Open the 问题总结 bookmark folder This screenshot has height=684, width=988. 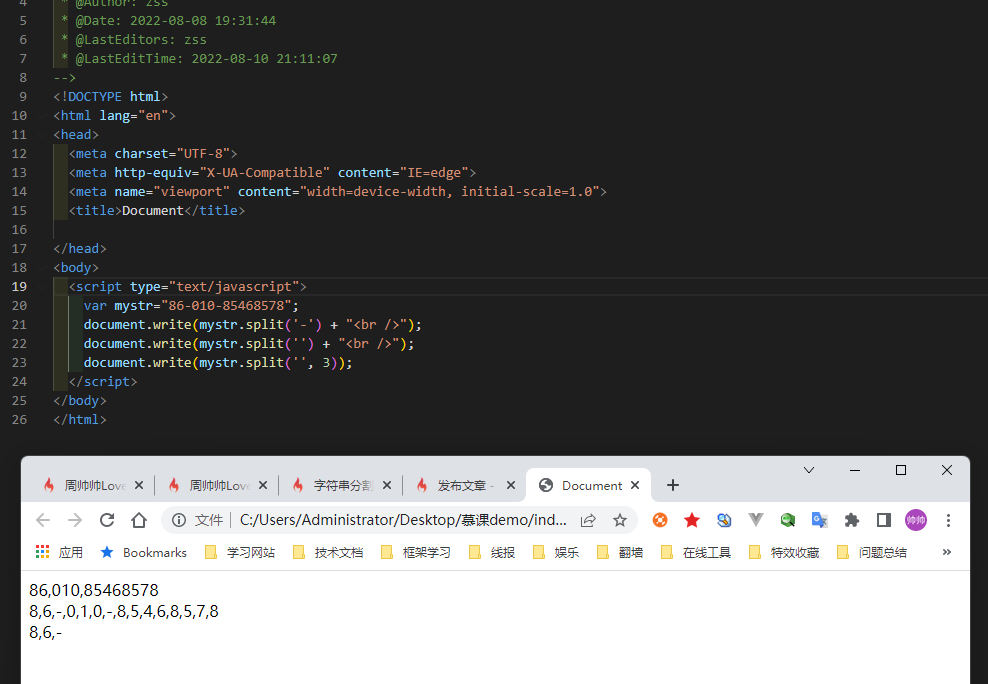point(871,552)
